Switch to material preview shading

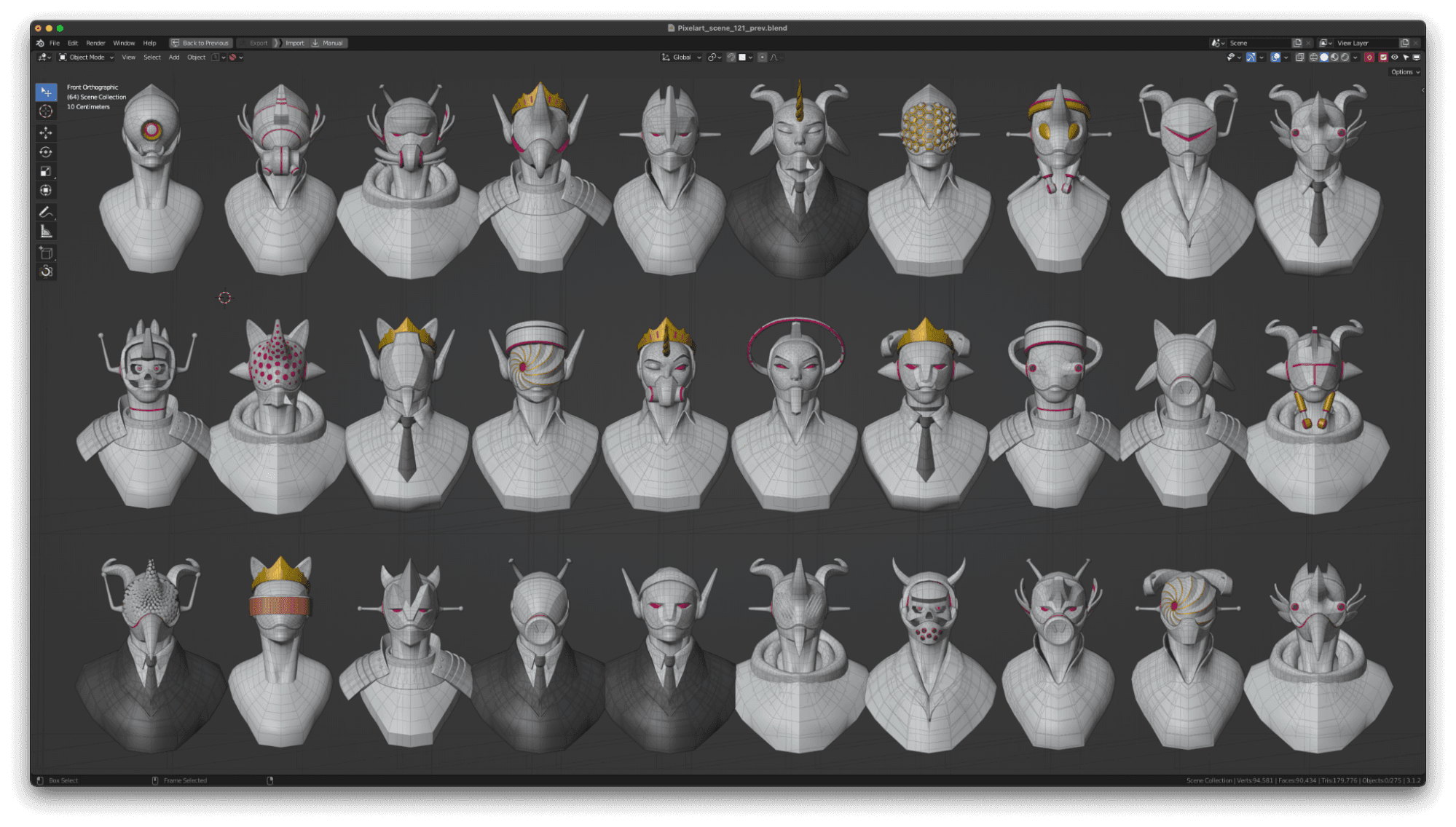[1334, 58]
